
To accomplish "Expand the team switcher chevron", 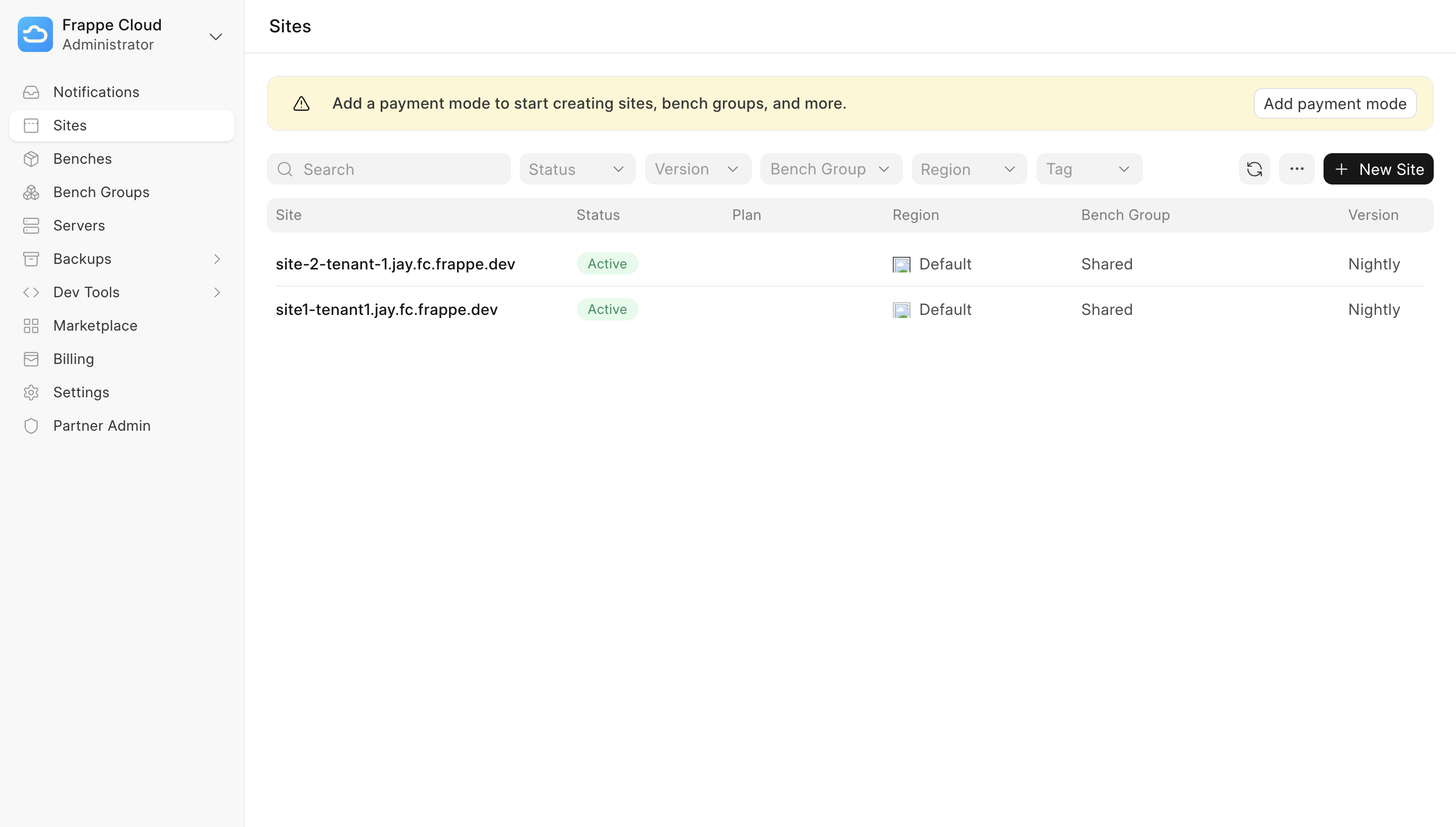I will click(x=215, y=36).
